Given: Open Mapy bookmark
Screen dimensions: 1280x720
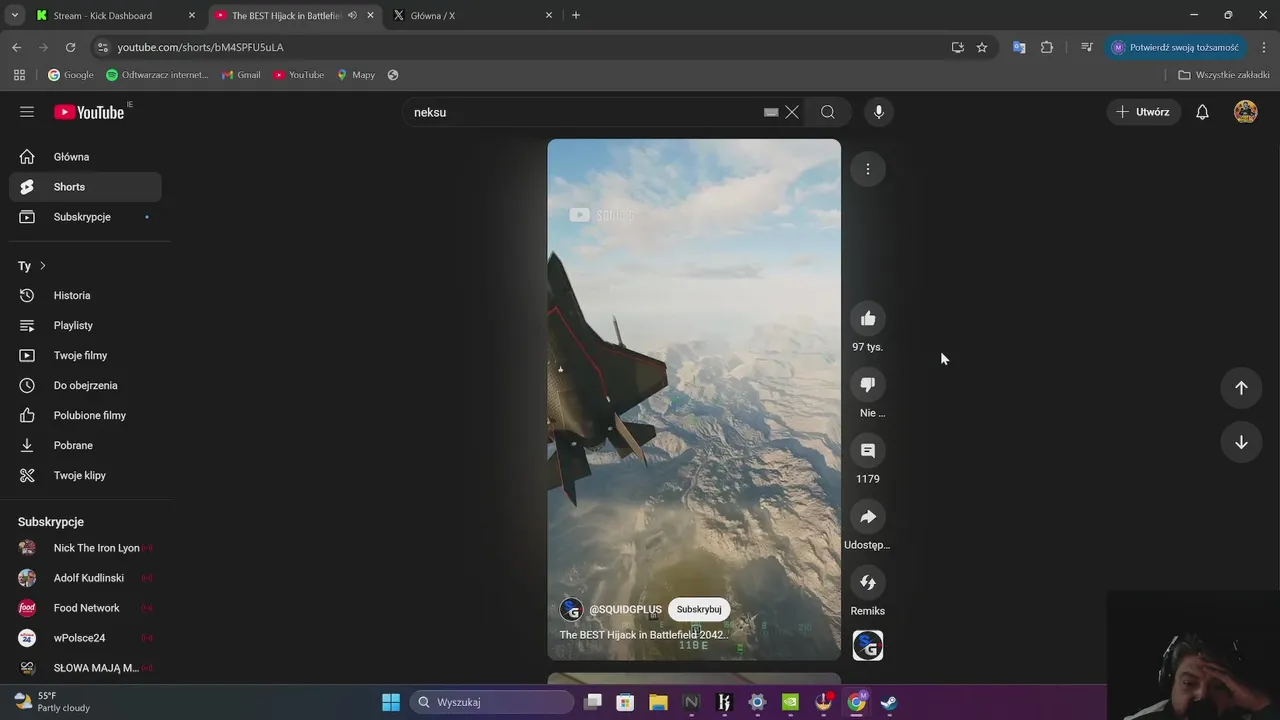Looking at the screenshot, I should [356, 75].
